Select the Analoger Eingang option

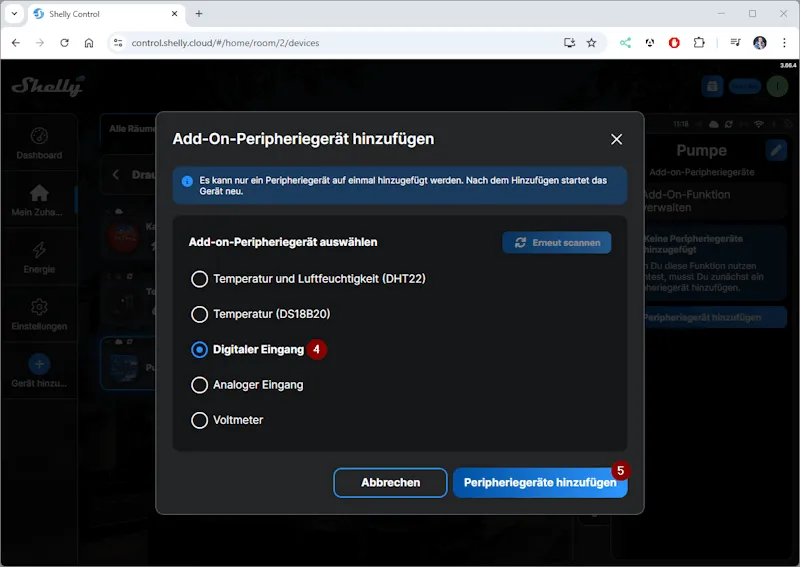[200, 385]
